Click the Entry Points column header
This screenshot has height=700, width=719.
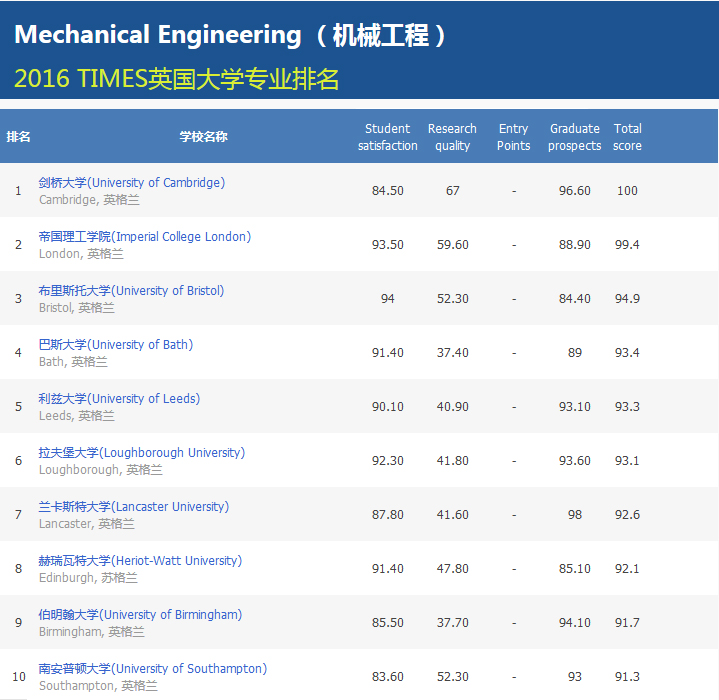514,137
